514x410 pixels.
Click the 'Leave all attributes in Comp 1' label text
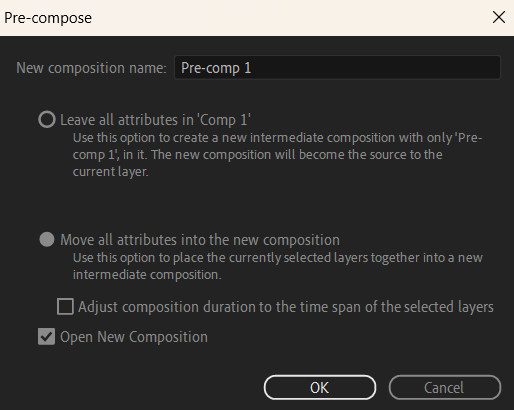[x=155, y=120]
